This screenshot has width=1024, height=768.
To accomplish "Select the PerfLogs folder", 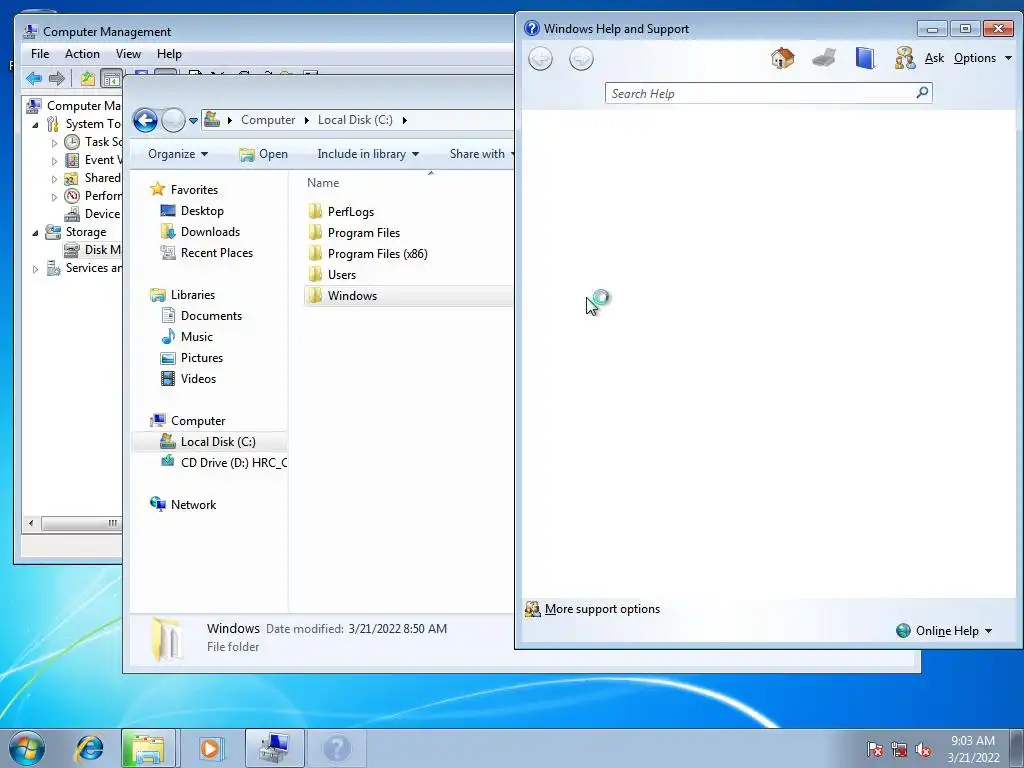I will 351,212.
